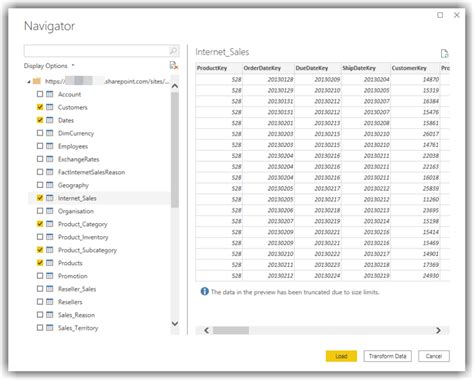Check the Employees checkbox
The width and height of the screenshot is (474, 380).
[40, 146]
